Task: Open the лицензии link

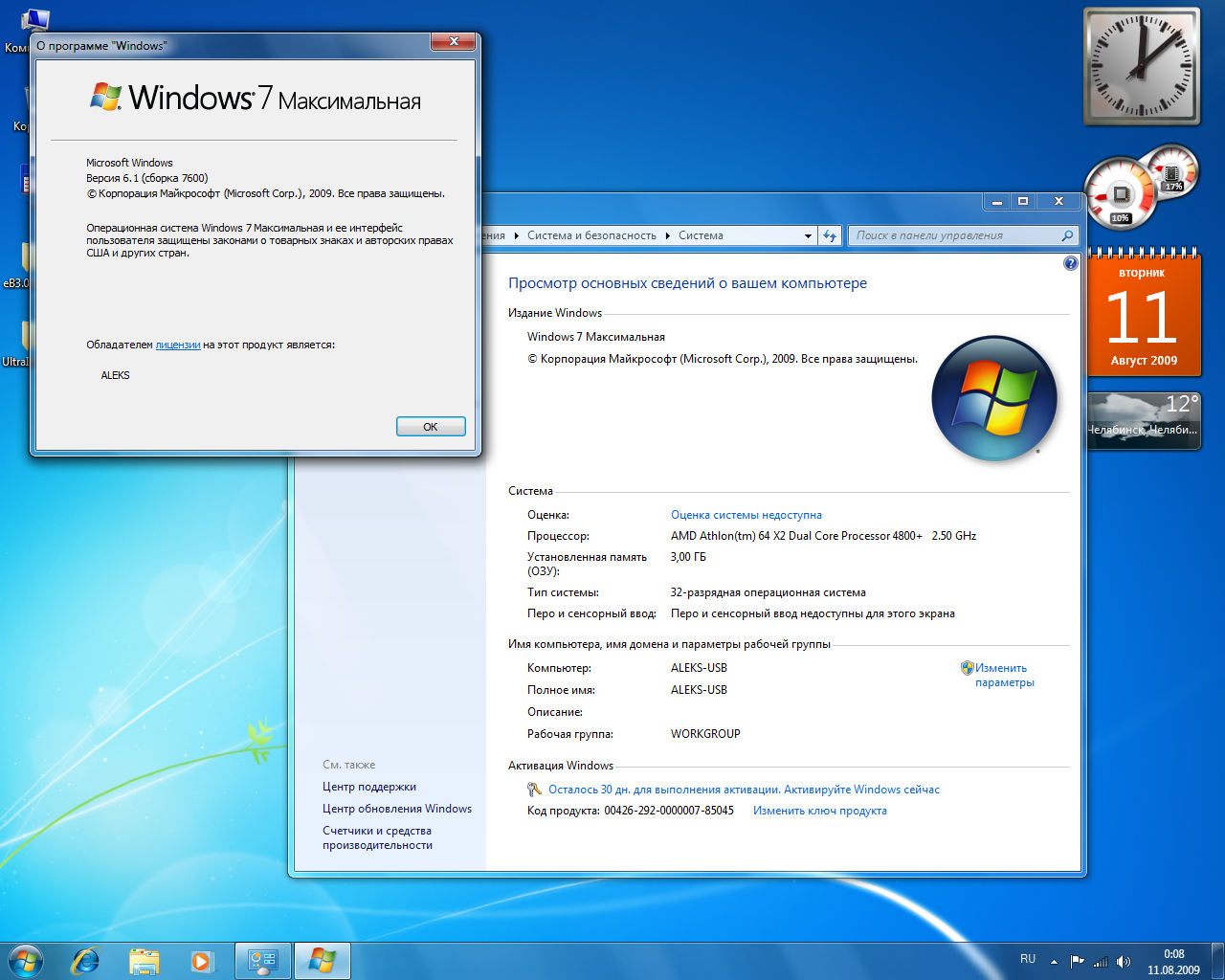Action: point(178,345)
